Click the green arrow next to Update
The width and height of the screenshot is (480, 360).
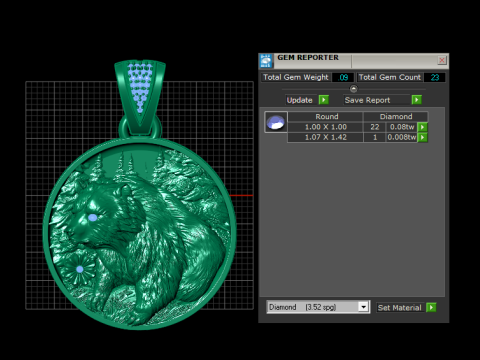click(323, 100)
